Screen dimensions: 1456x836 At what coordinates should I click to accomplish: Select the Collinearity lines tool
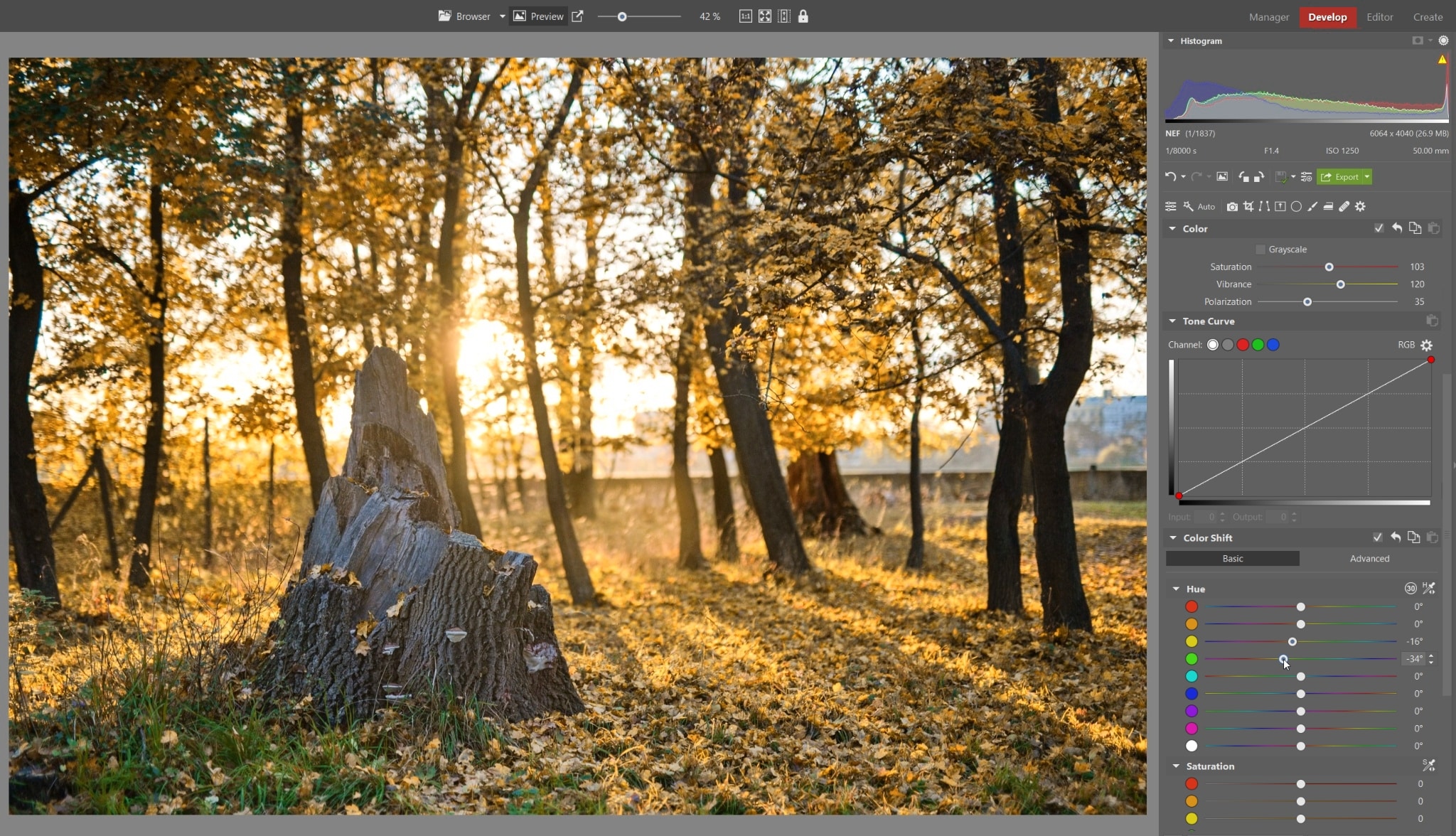1264,206
